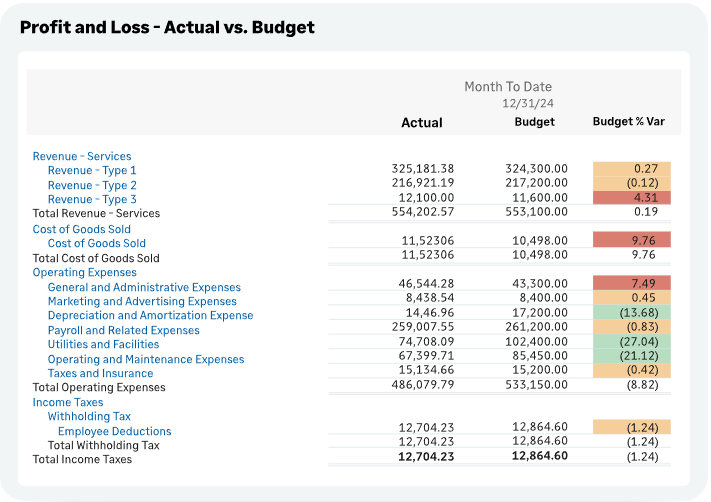
Task: Click the Cost of Goods Sold section header link
Action: (x=81, y=229)
